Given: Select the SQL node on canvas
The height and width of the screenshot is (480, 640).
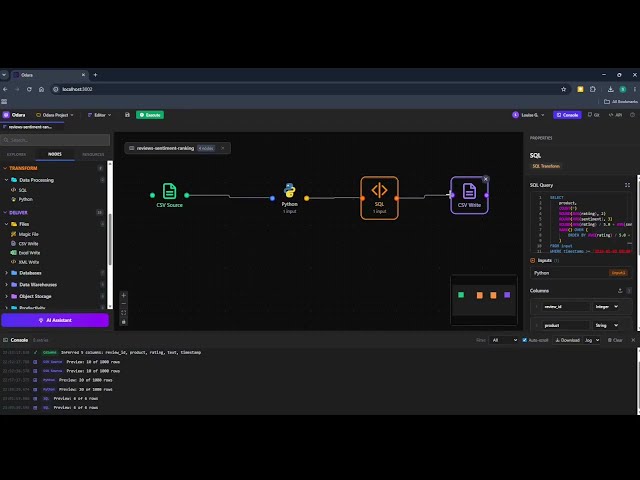Looking at the screenshot, I should coord(379,198).
